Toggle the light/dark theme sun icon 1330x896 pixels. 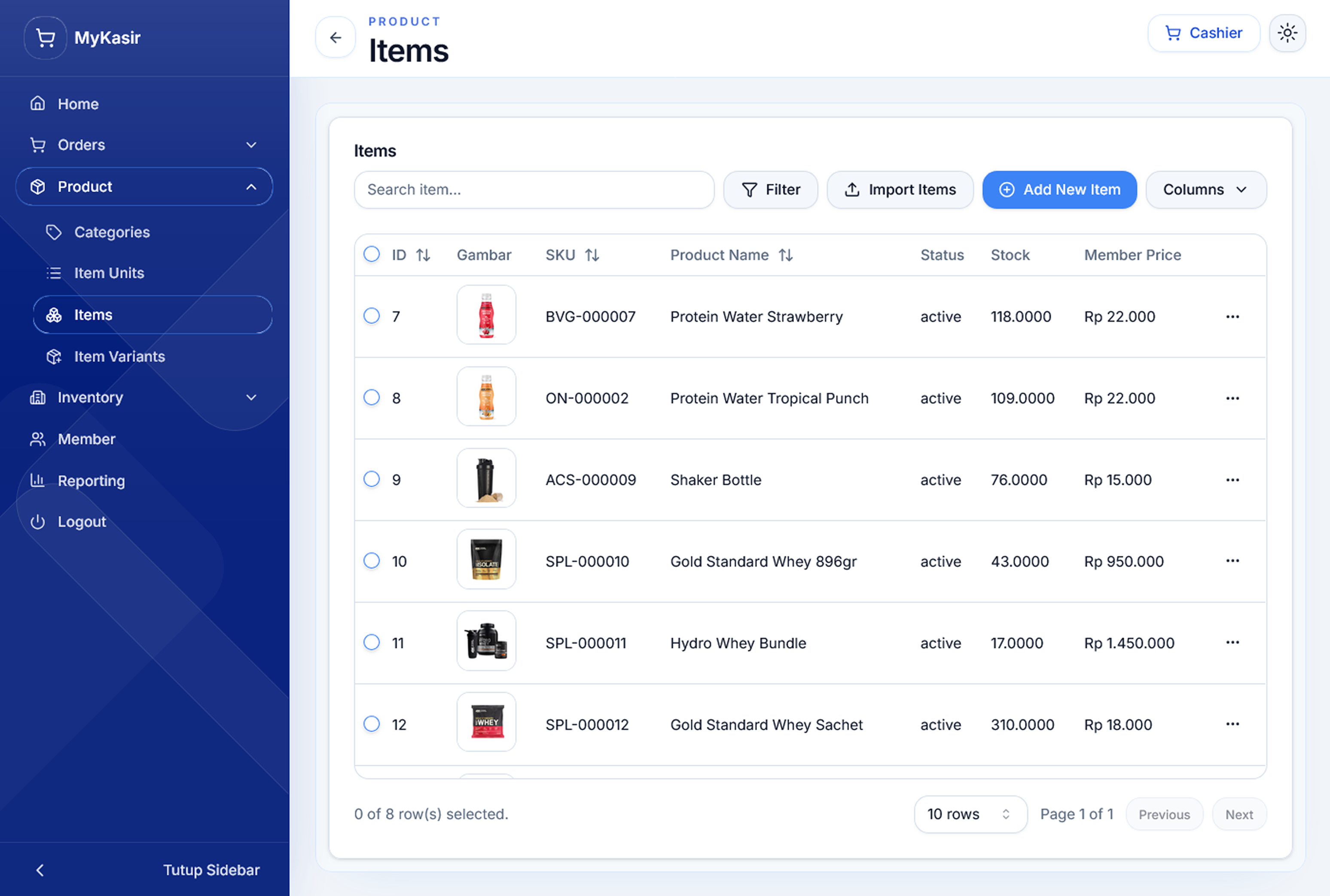coord(1287,33)
